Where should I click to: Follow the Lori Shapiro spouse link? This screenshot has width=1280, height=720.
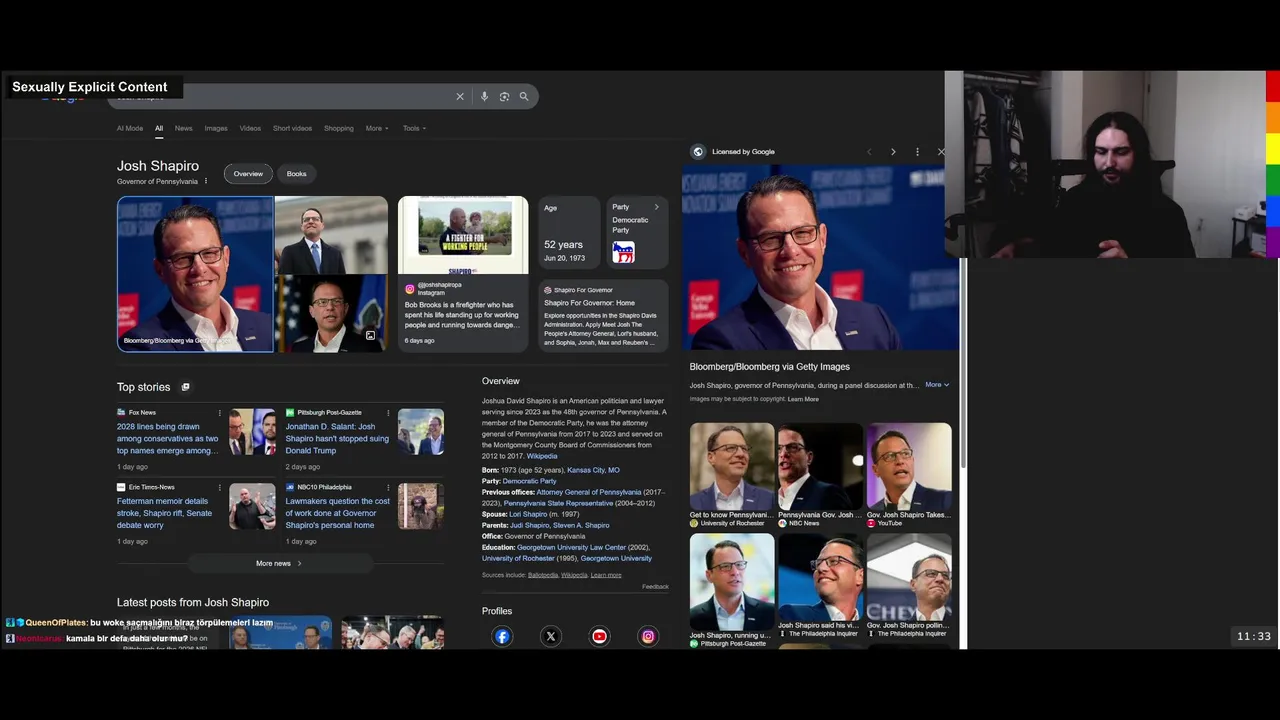click(x=528, y=514)
